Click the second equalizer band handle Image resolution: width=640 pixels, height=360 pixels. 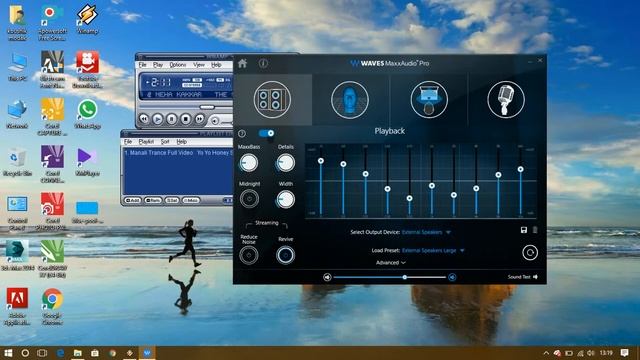pos(343,164)
